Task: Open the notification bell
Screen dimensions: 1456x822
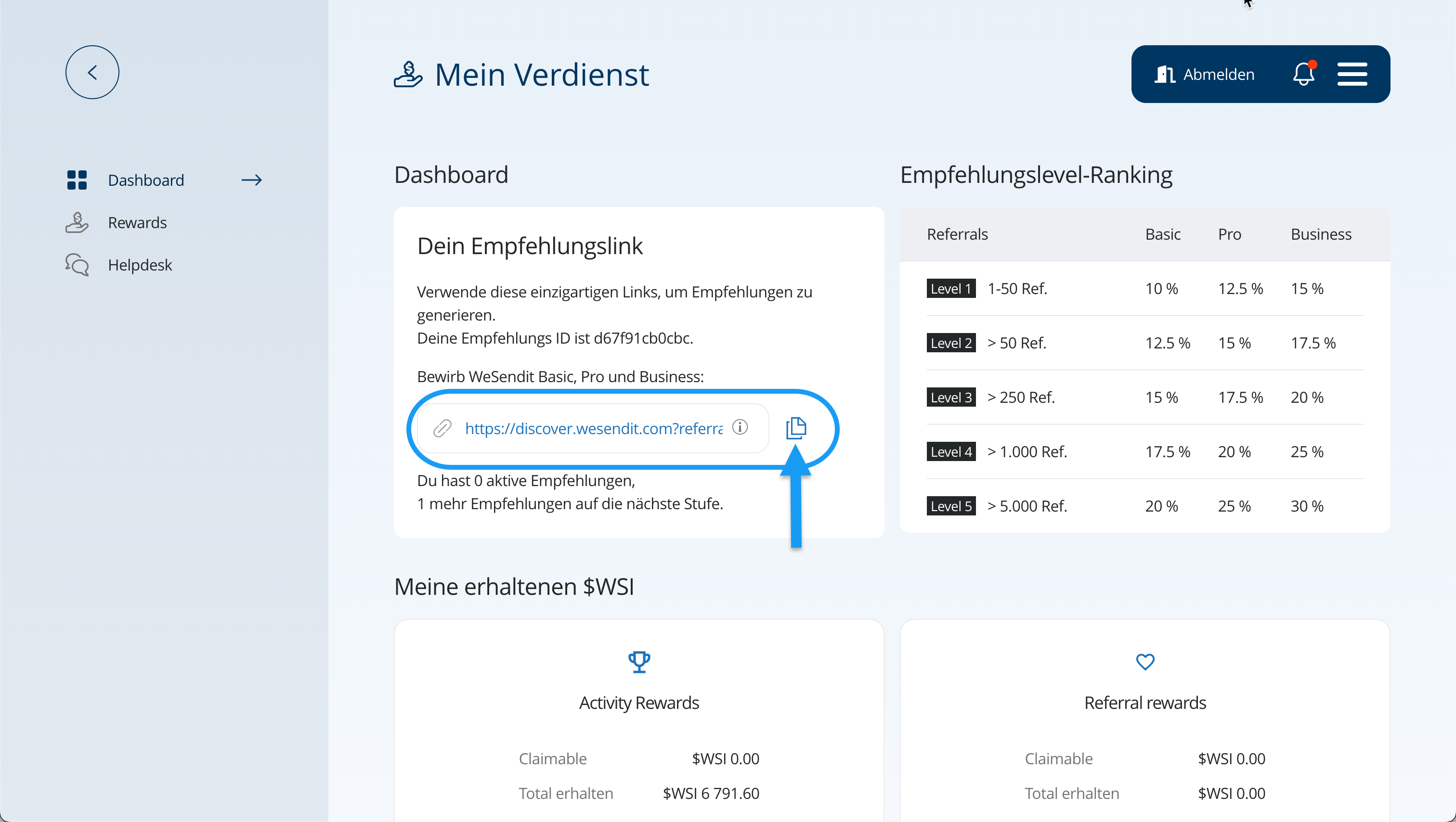Action: (1303, 74)
